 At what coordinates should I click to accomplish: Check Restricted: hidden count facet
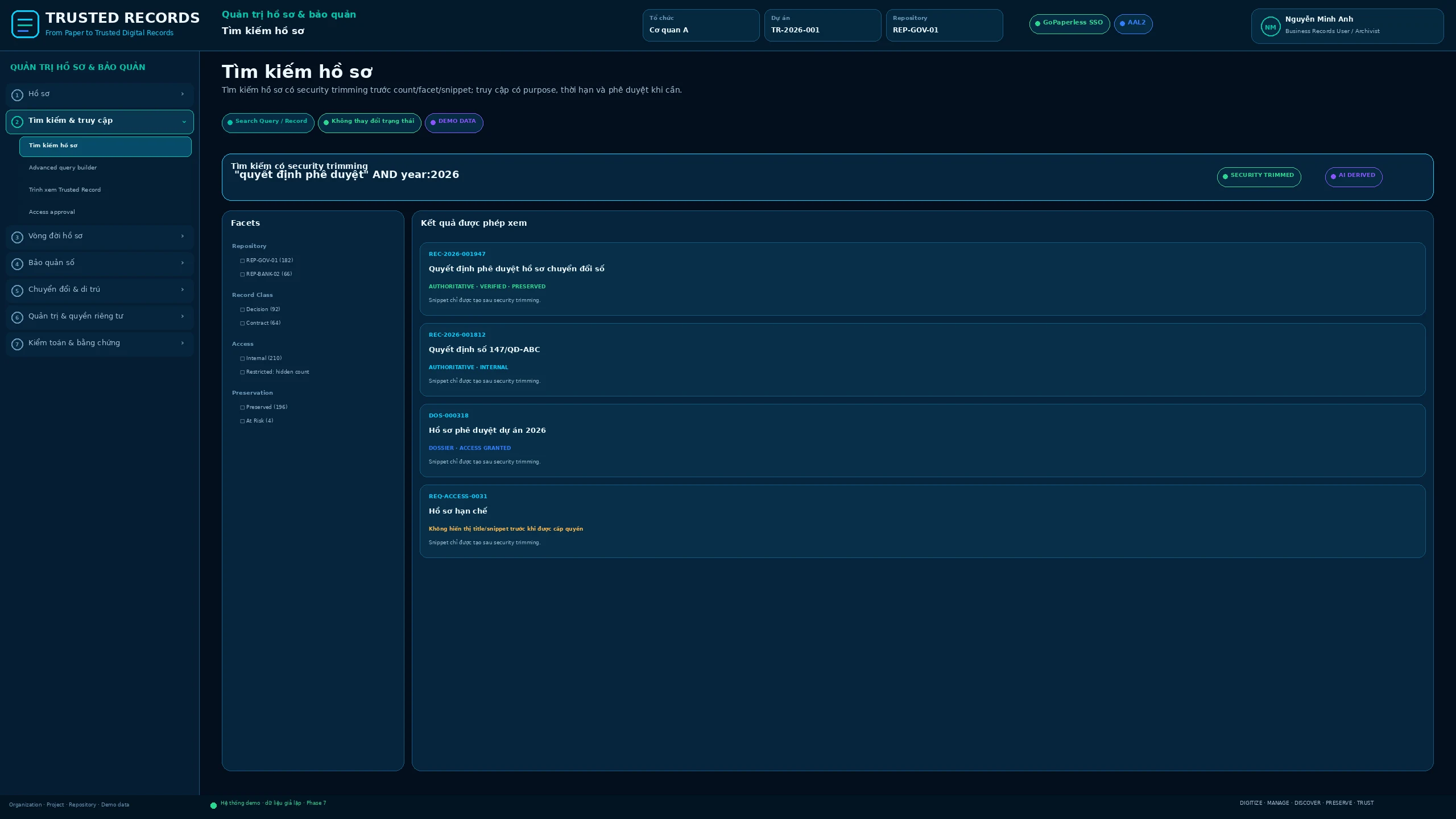[242, 372]
